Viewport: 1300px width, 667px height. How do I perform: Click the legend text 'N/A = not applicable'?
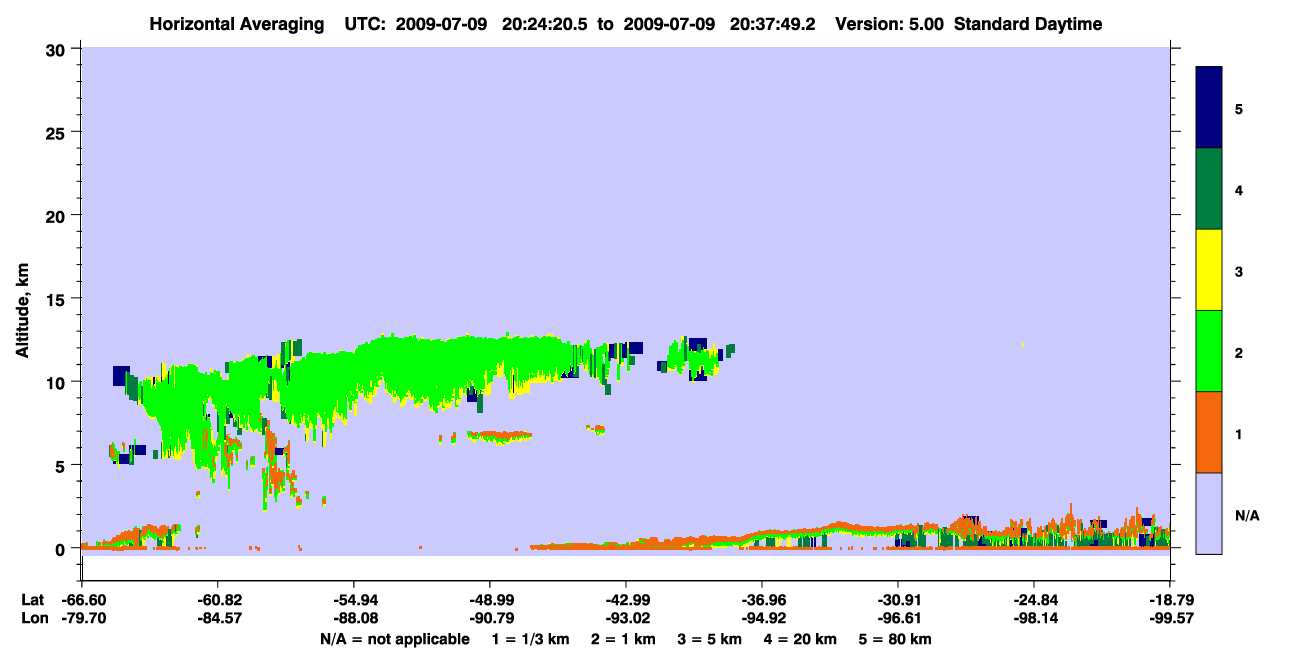tap(394, 639)
